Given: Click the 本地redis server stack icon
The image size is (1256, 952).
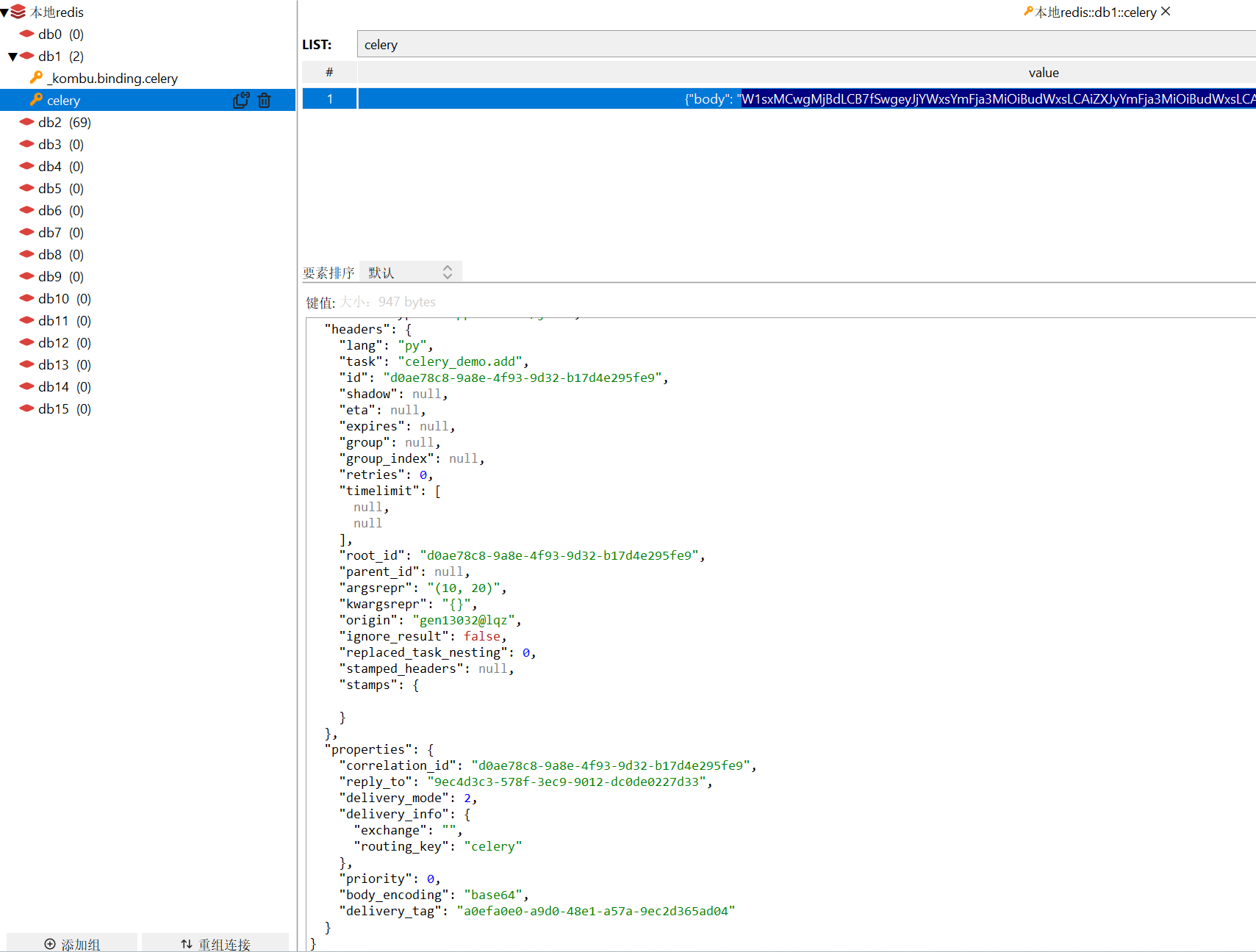Looking at the screenshot, I should coord(18,12).
